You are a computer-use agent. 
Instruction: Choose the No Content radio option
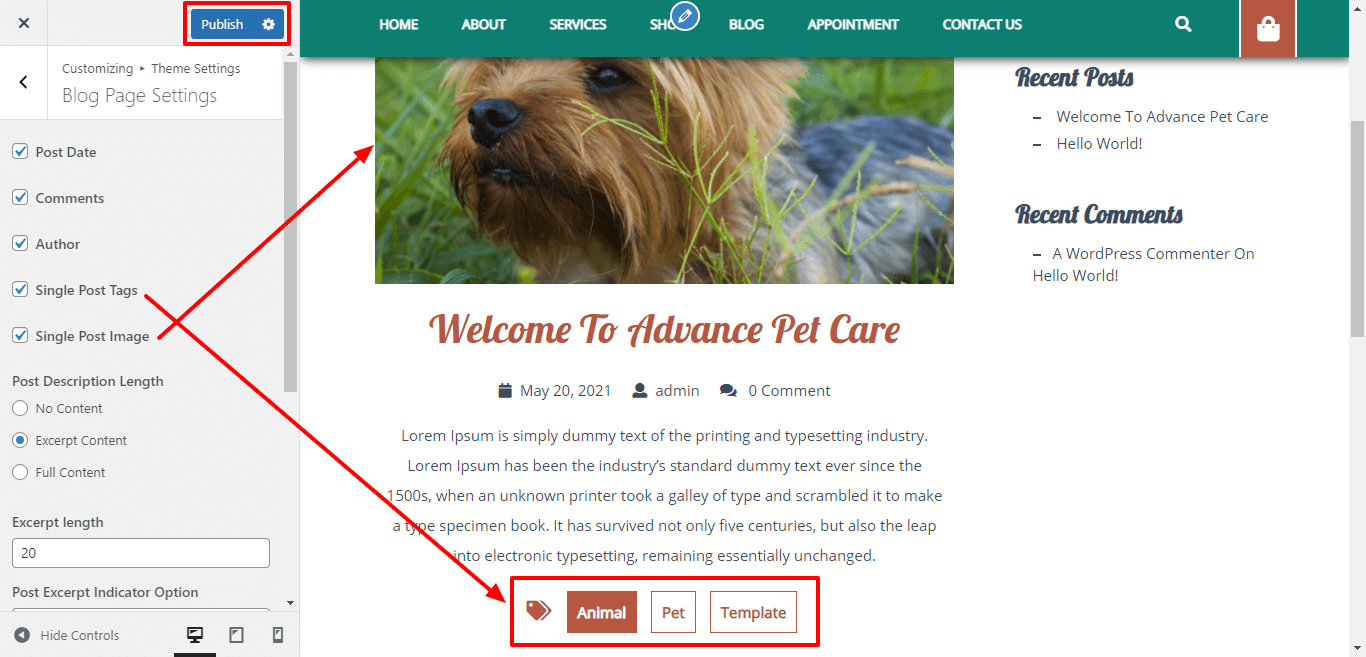point(20,408)
